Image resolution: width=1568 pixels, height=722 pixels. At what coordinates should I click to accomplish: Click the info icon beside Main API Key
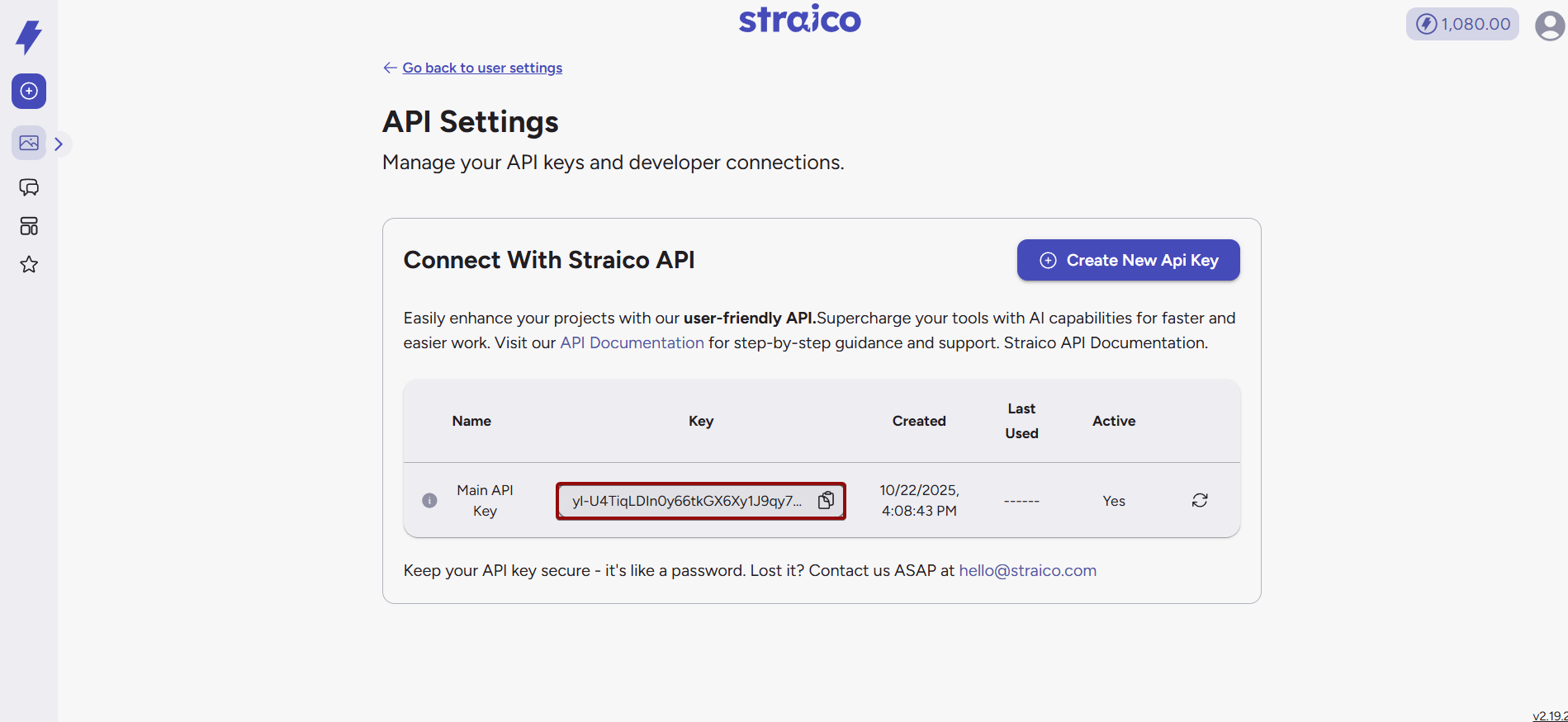429,500
